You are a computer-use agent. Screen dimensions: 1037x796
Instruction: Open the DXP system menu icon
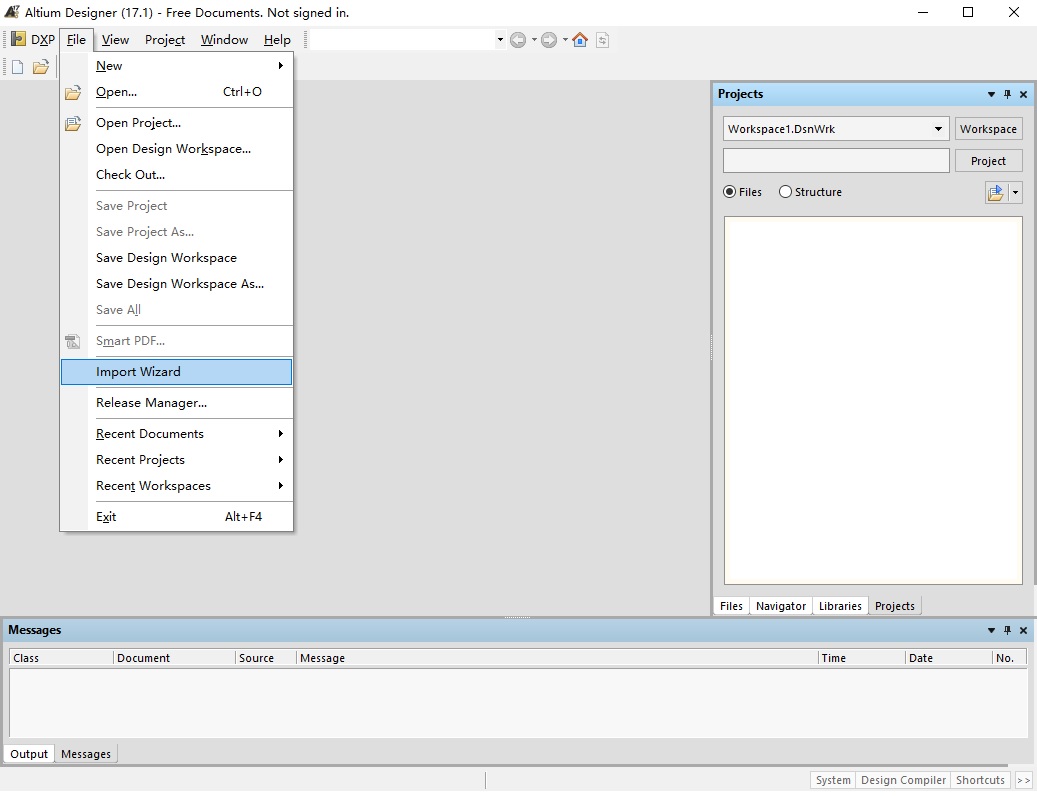point(19,40)
